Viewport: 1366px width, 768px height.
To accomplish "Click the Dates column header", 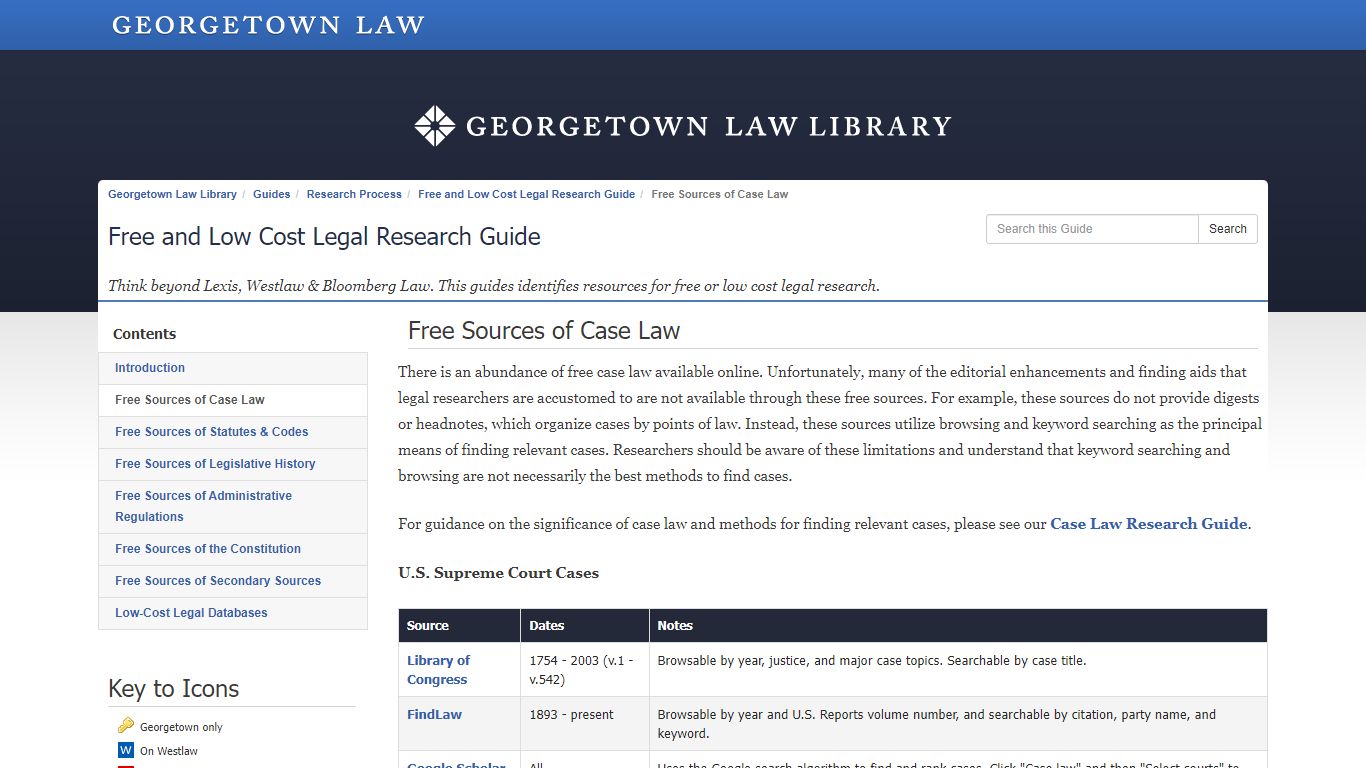I will [x=585, y=626].
